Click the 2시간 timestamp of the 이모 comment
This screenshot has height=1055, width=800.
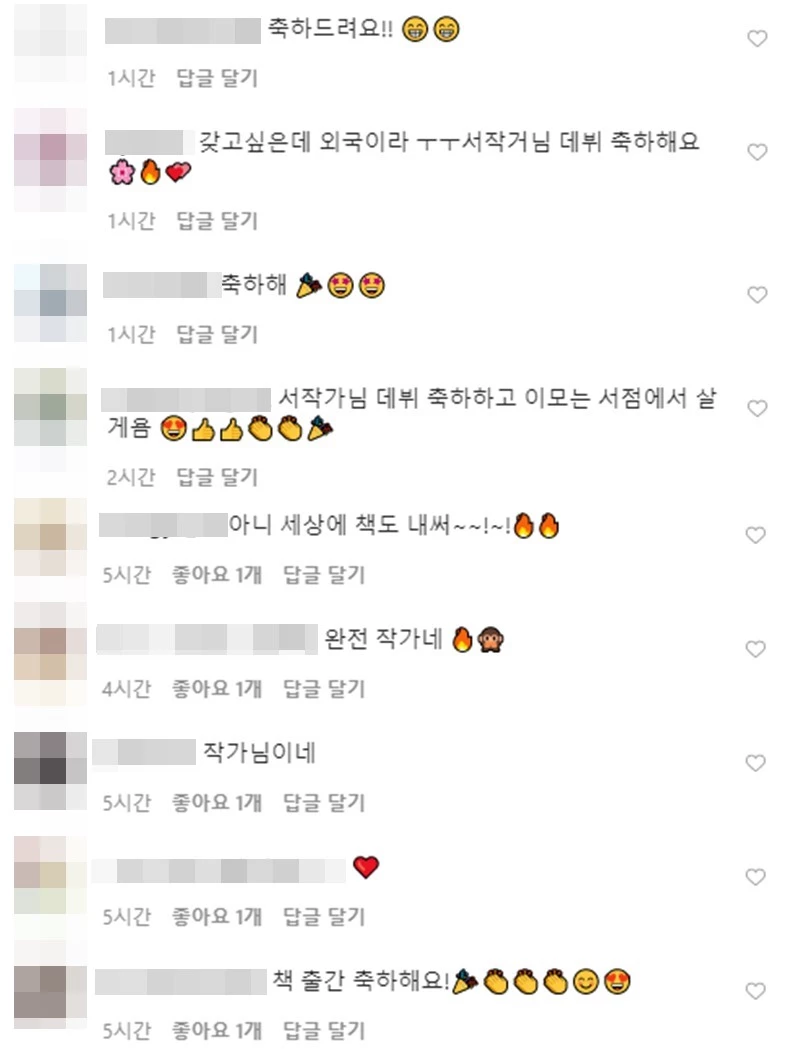pyautogui.click(x=131, y=477)
